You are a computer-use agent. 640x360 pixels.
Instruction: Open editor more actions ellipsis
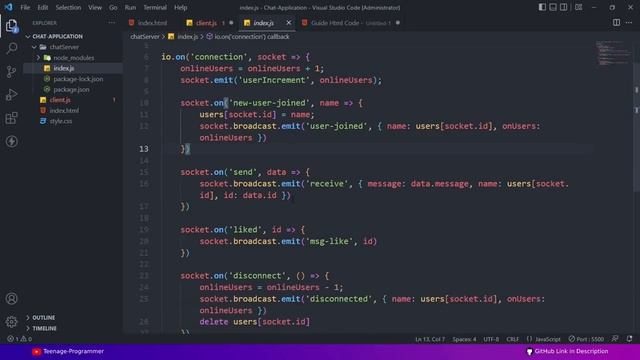pos(629,23)
